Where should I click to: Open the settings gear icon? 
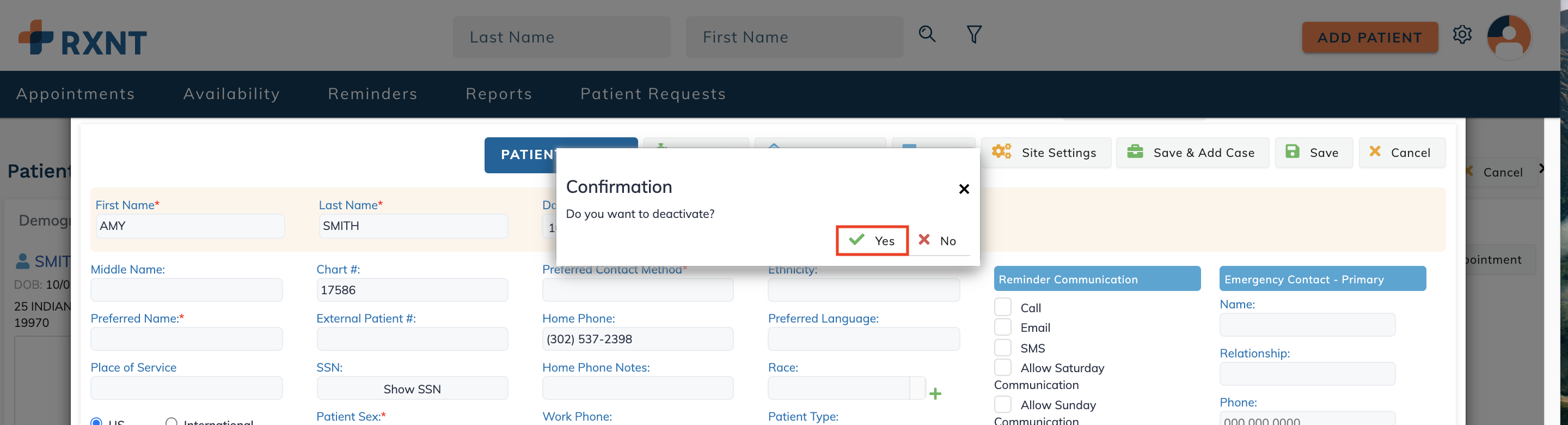[1462, 35]
